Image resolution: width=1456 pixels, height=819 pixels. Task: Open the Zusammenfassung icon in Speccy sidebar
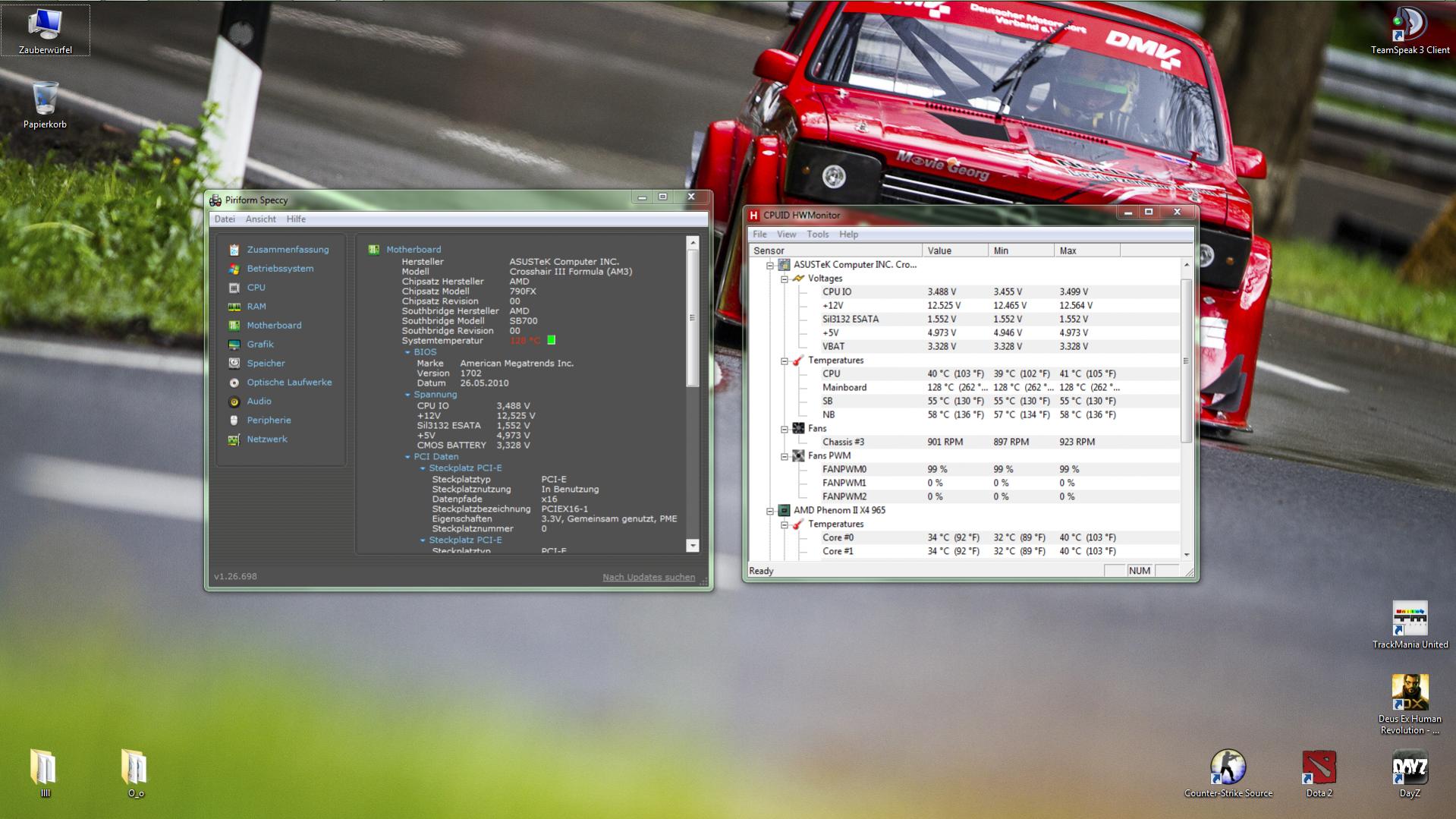click(x=234, y=250)
